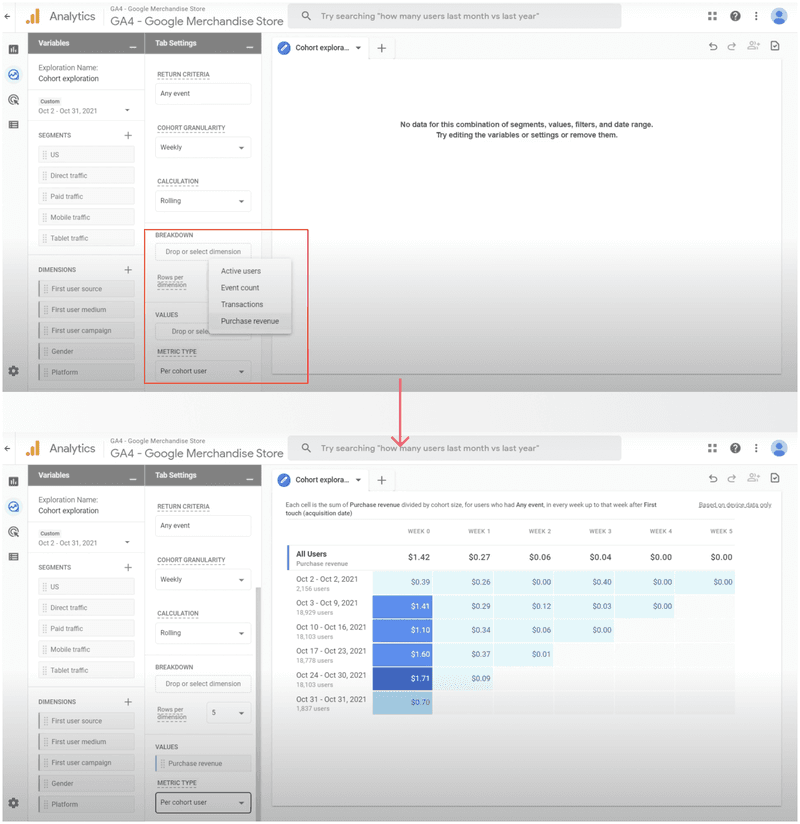Screen dimensions: 800x824
Task: Click the share exploration icon in the bottom toolbar
Action: coord(753,479)
